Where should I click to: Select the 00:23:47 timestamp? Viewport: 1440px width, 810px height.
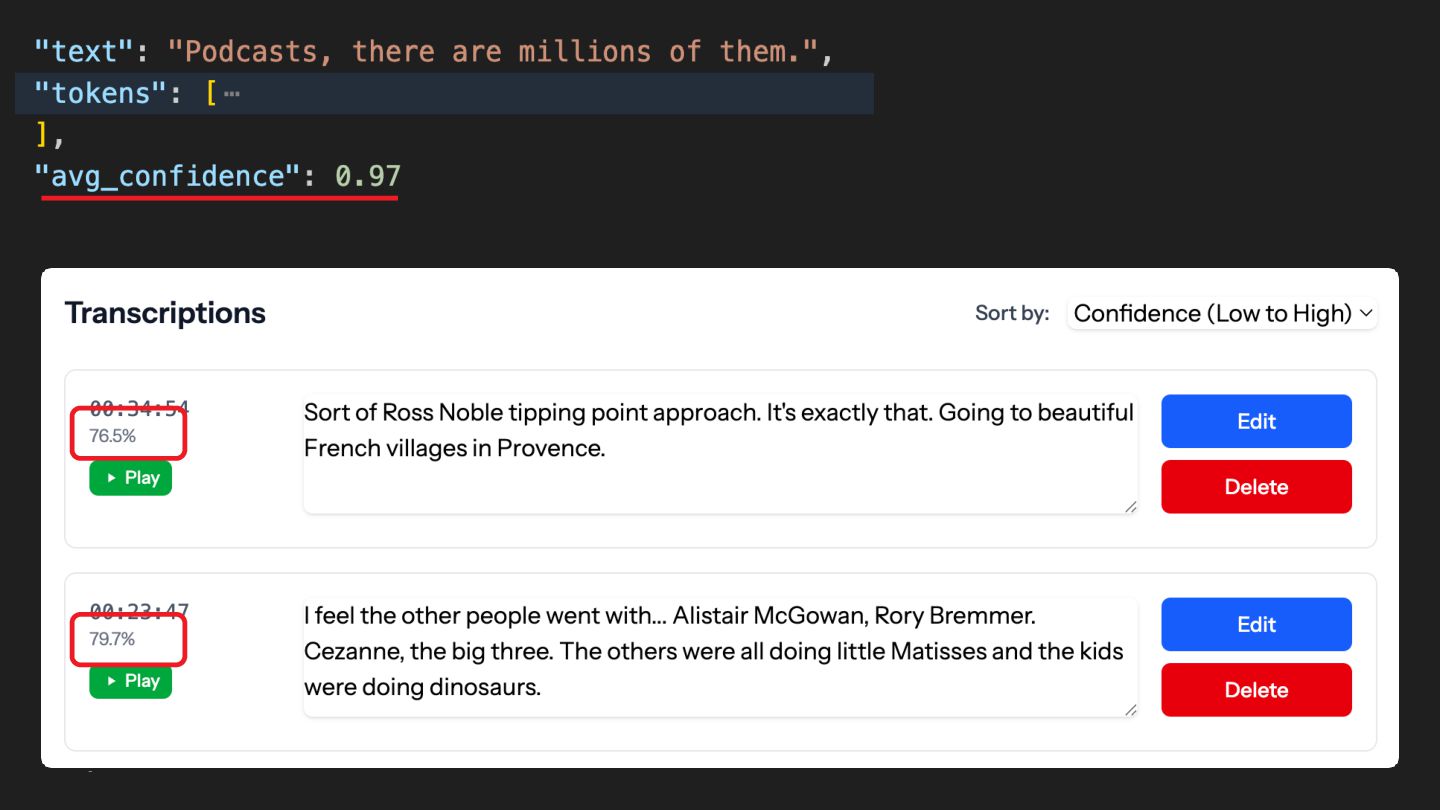[139, 611]
